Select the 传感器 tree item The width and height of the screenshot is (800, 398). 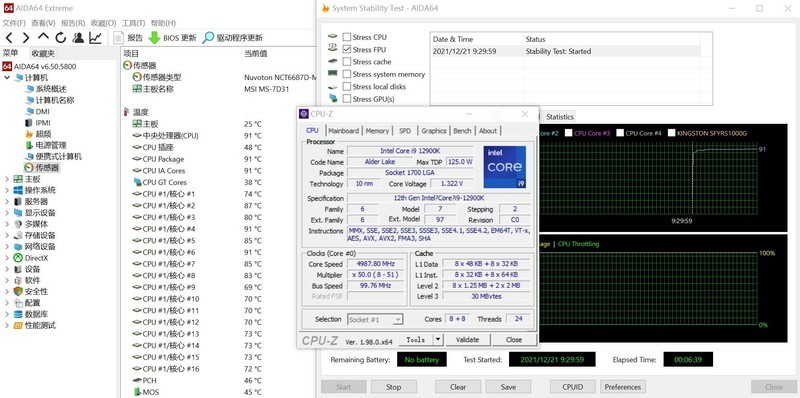pos(47,168)
